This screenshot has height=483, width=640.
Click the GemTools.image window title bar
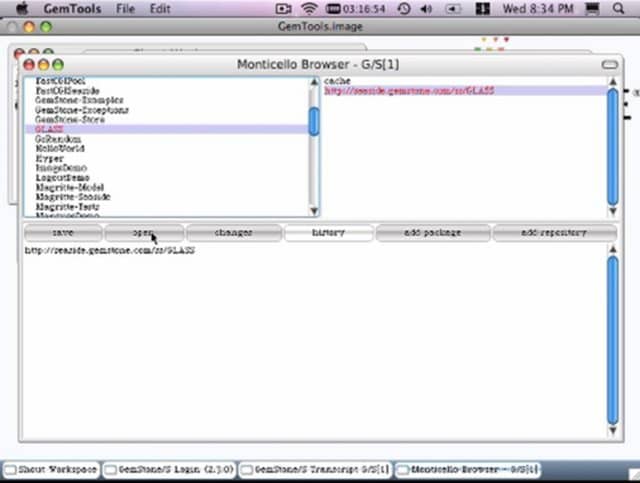320,27
